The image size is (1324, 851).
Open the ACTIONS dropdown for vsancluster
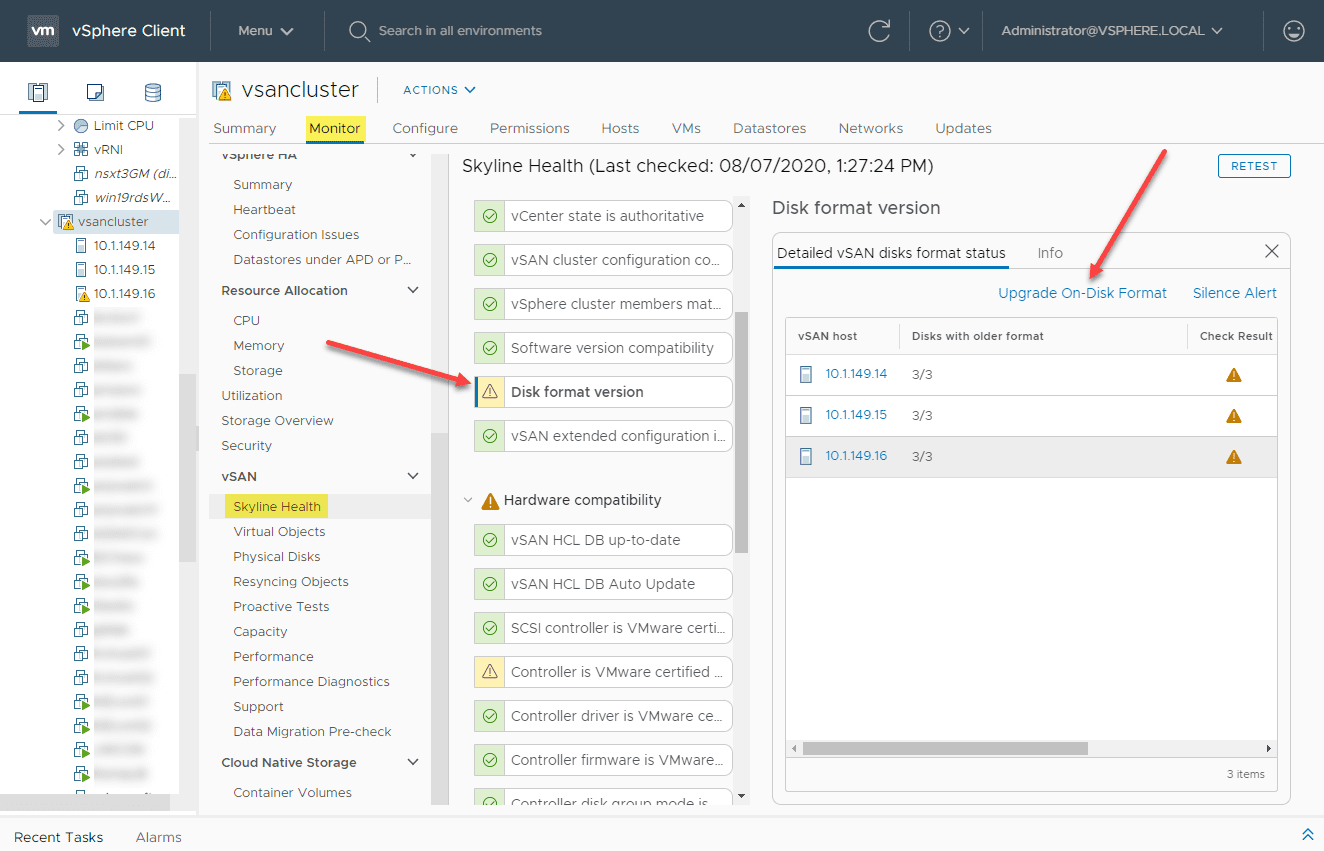(438, 90)
